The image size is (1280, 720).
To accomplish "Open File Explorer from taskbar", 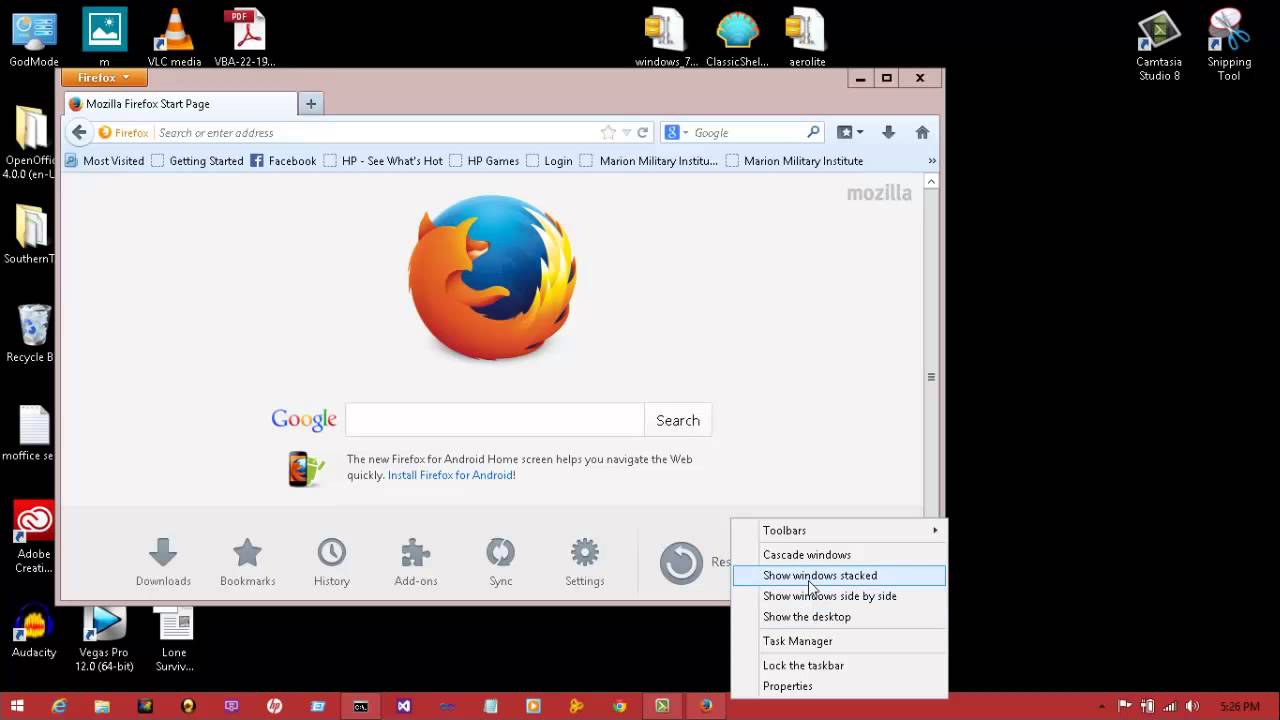I will [102, 706].
